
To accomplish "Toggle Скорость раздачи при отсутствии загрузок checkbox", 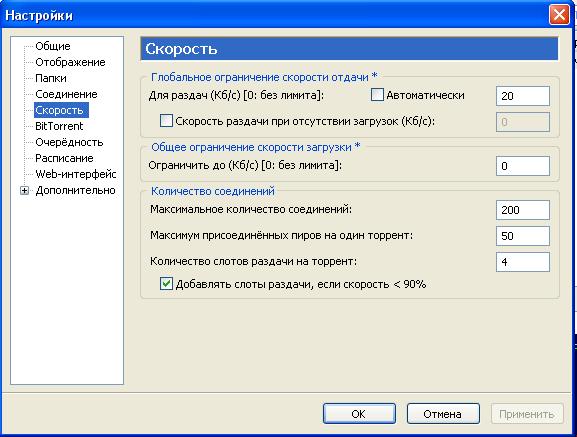I will (166, 121).
